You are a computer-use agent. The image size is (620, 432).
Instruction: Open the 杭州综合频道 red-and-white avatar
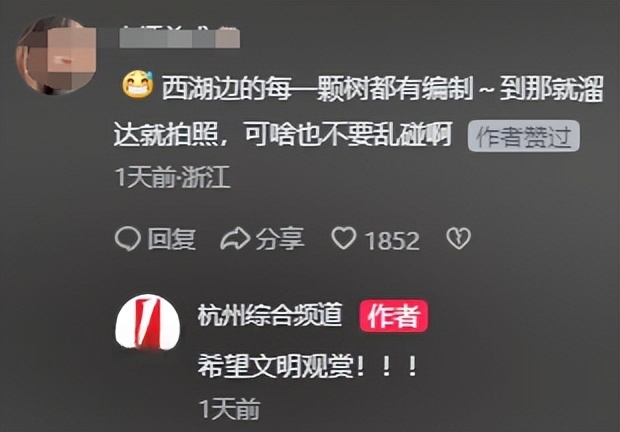click(x=147, y=322)
